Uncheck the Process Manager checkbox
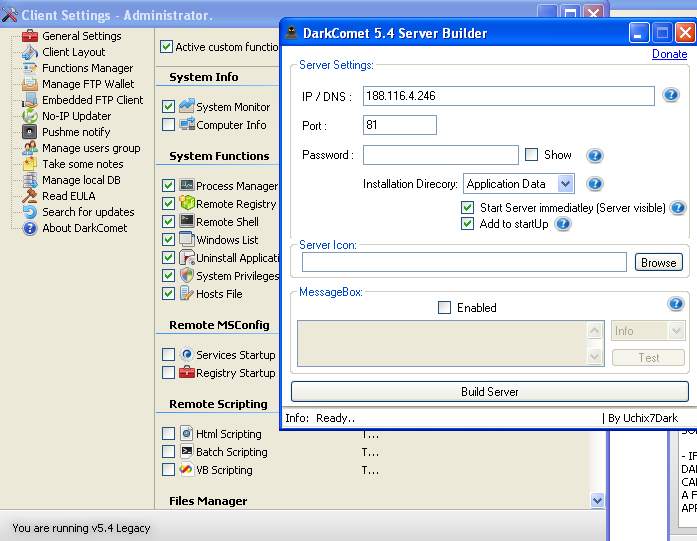Image resolution: width=697 pixels, height=541 pixels. [168, 185]
